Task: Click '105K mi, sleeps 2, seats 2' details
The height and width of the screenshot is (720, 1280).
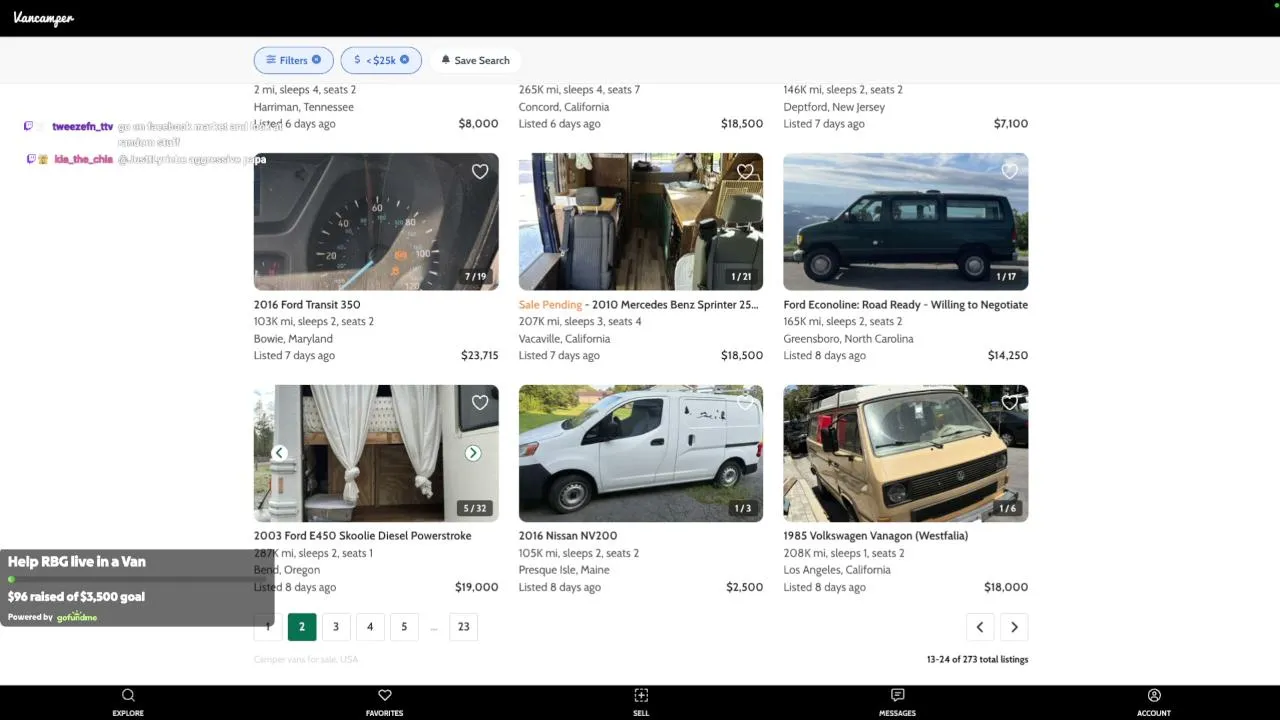Action: [x=579, y=553]
